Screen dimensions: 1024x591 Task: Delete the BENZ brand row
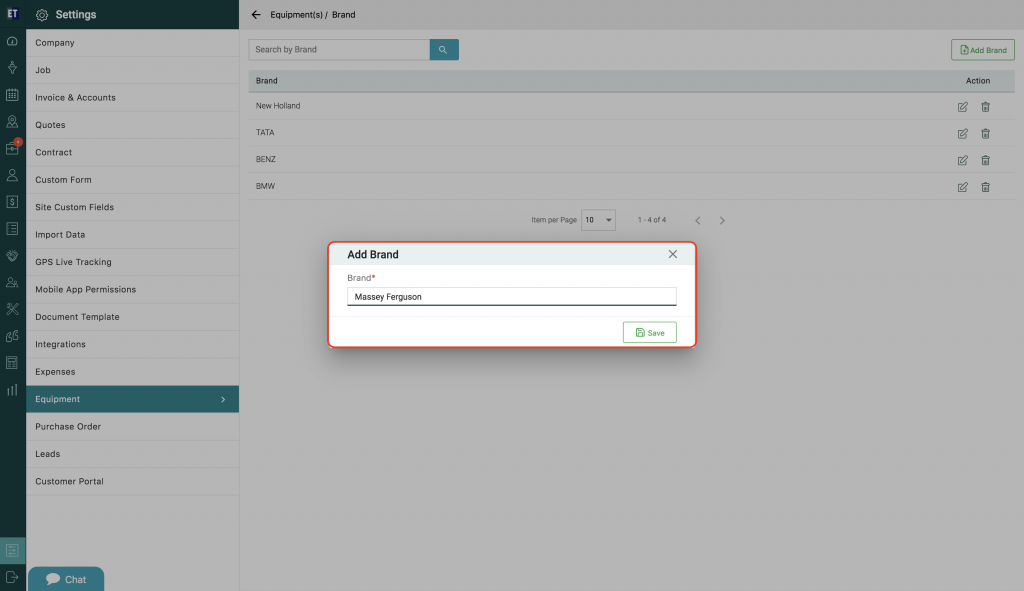[x=985, y=160]
